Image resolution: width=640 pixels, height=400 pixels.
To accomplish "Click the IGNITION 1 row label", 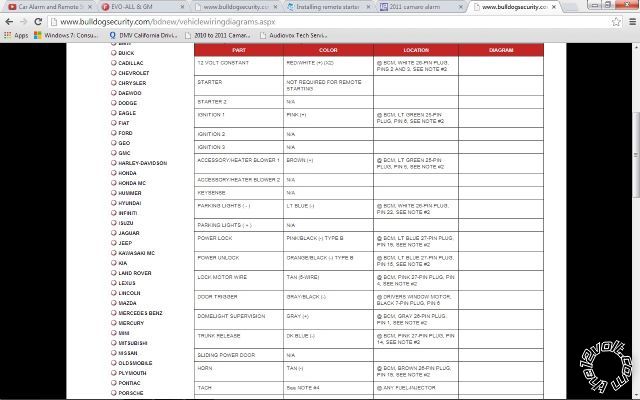I will [211, 115].
